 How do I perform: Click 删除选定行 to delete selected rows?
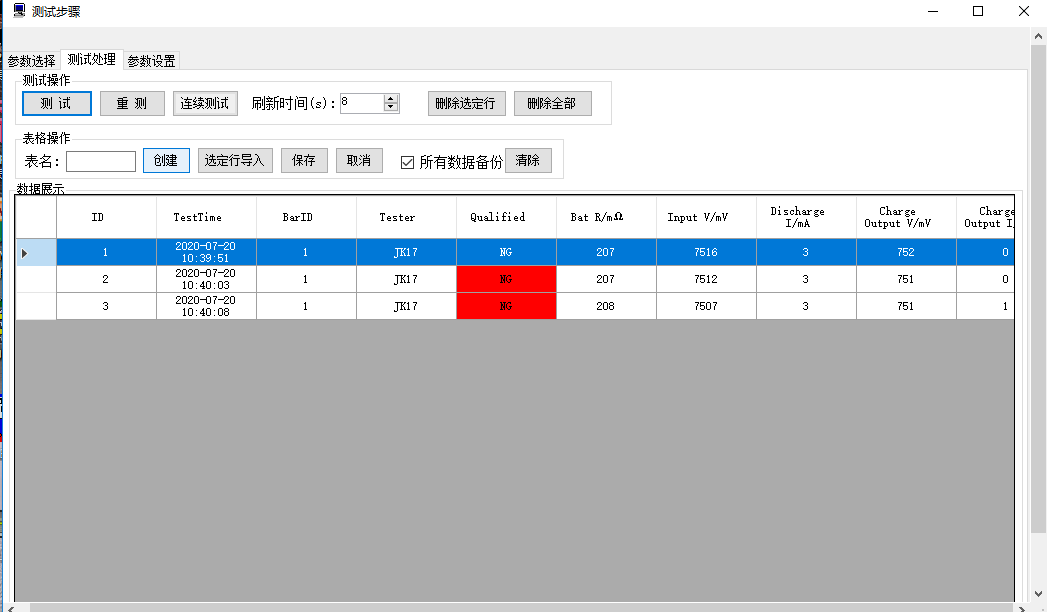click(x=466, y=103)
